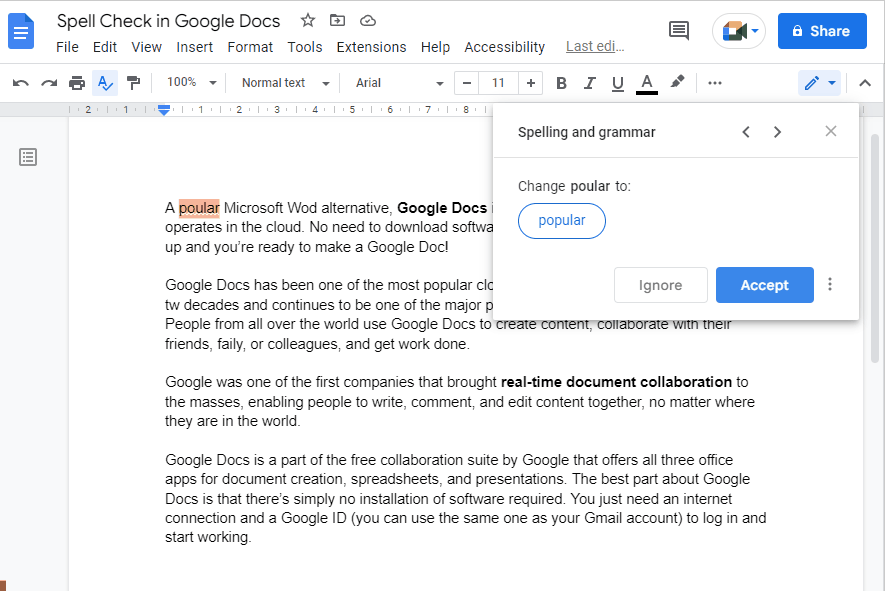Click the Ignore button

click(x=660, y=285)
